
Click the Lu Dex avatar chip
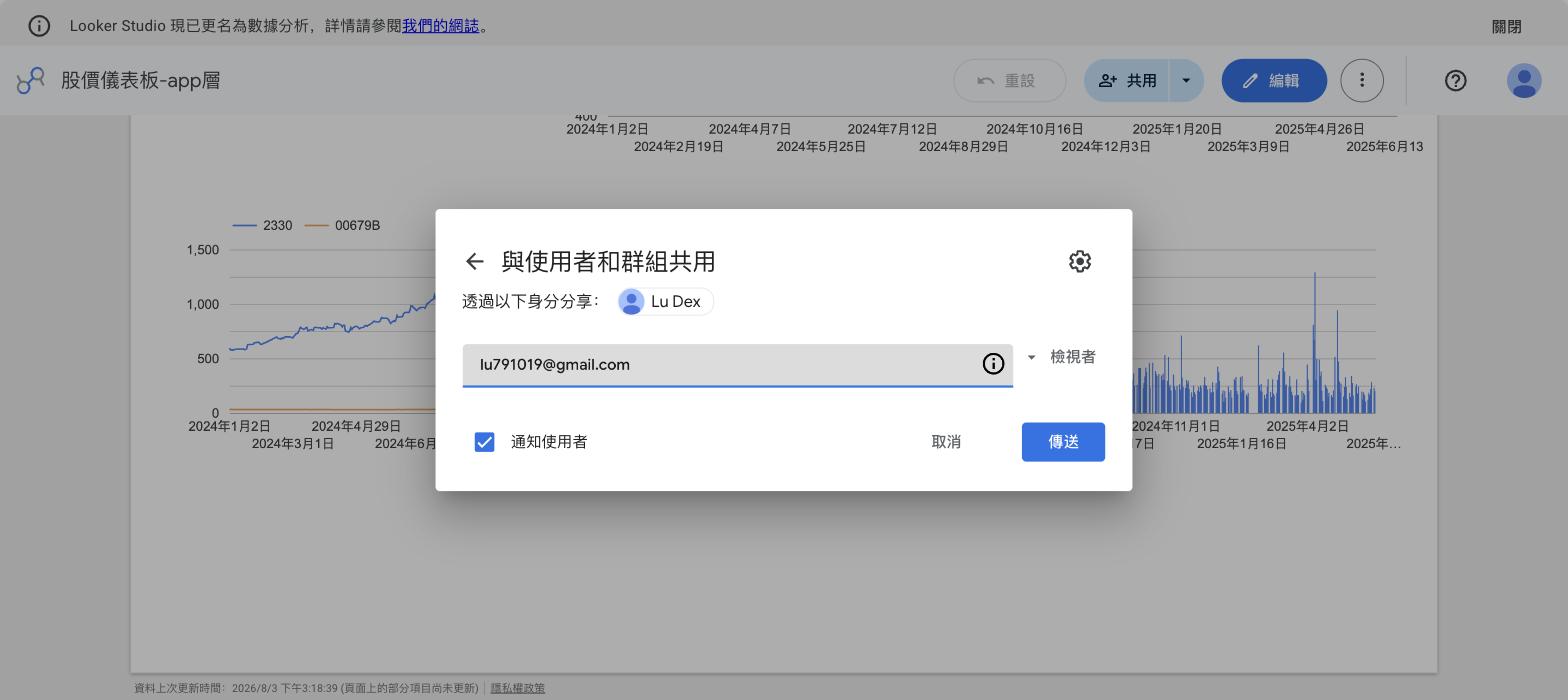click(666, 302)
